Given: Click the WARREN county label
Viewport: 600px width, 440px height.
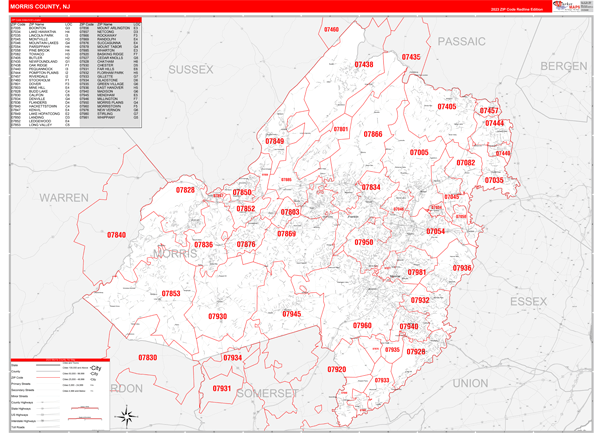Looking at the screenshot, I should point(64,198).
